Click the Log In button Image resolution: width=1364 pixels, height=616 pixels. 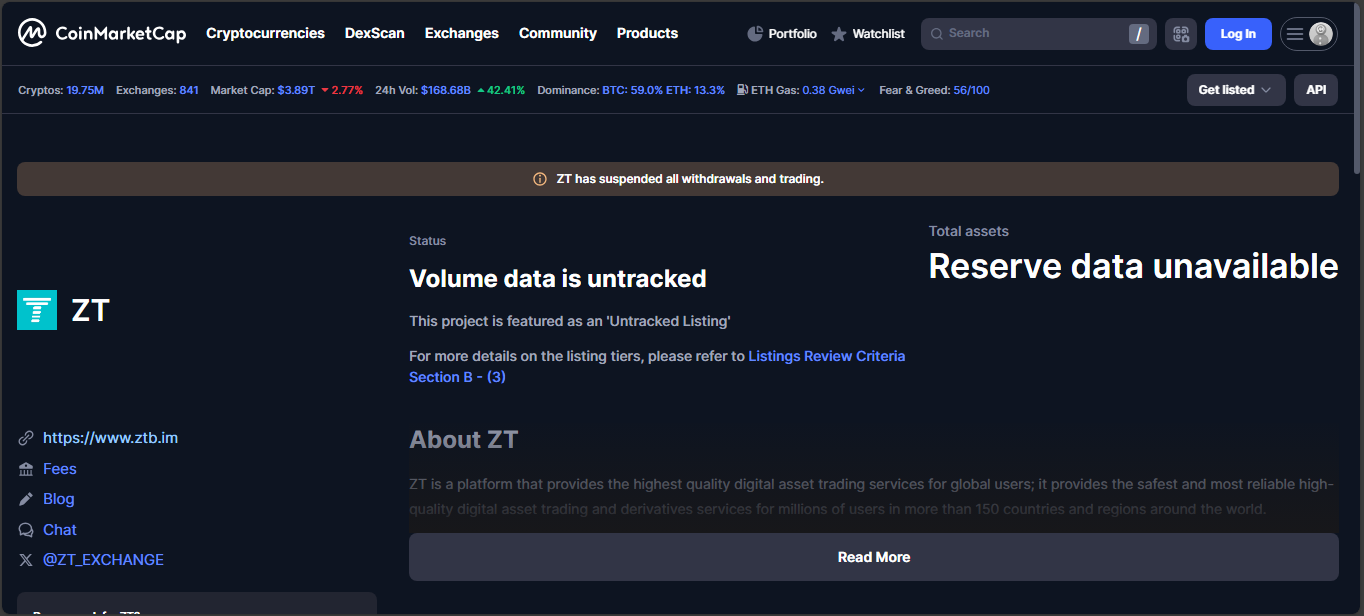[1237, 34]
